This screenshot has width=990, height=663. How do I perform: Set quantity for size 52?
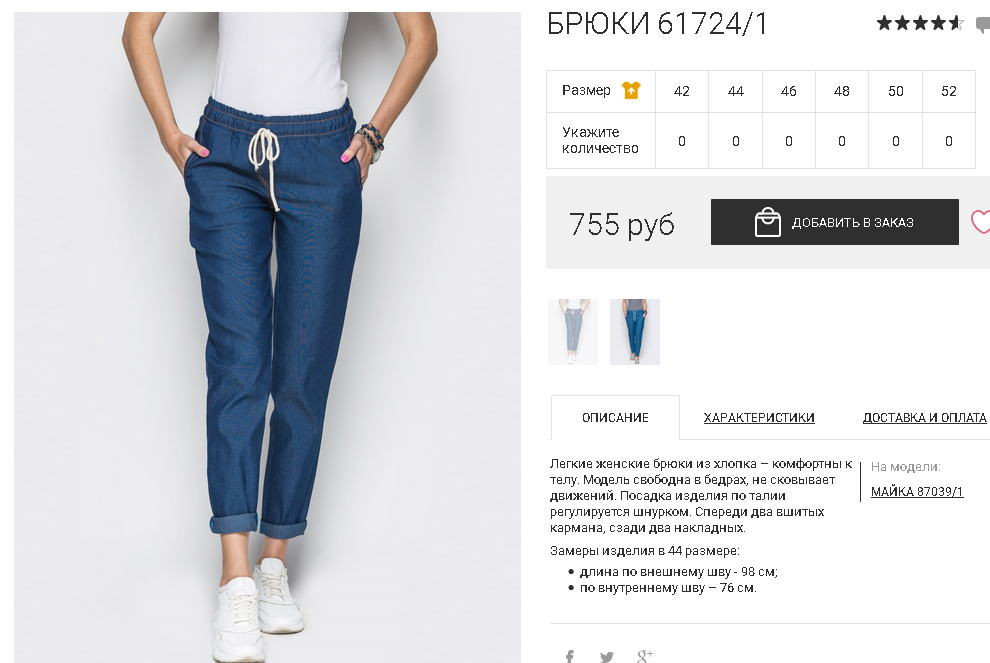pyautogui.click(x=948, y=141)
